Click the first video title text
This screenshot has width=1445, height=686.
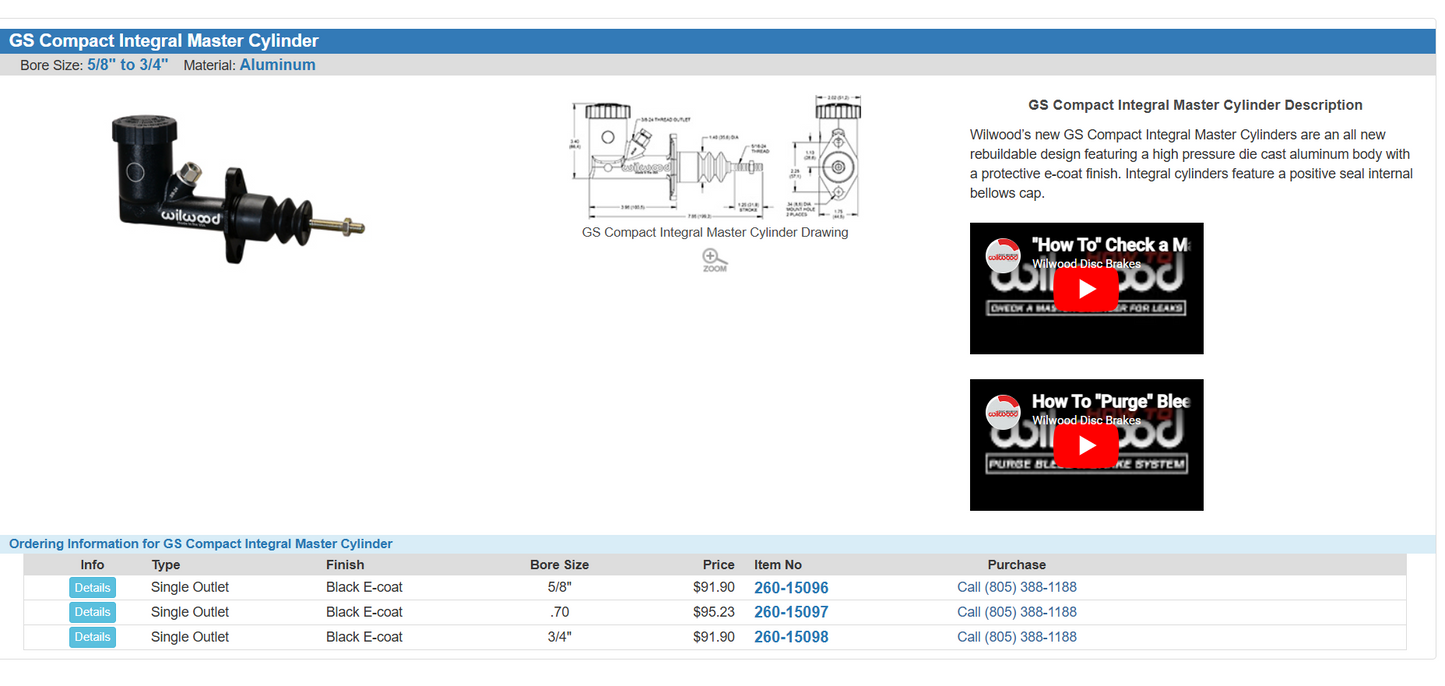(x=1111, y=244)
